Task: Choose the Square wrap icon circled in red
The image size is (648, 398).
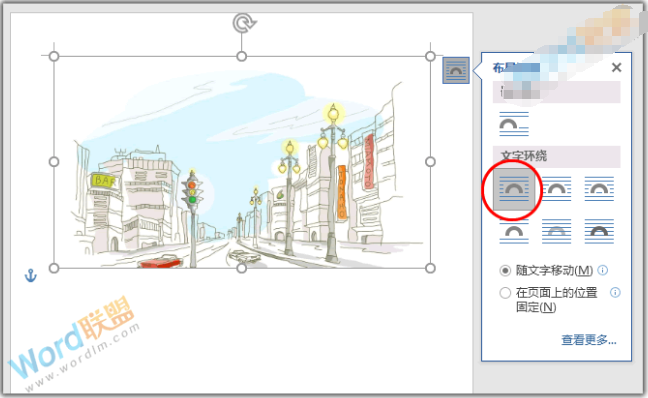Action: coord(514,189)
